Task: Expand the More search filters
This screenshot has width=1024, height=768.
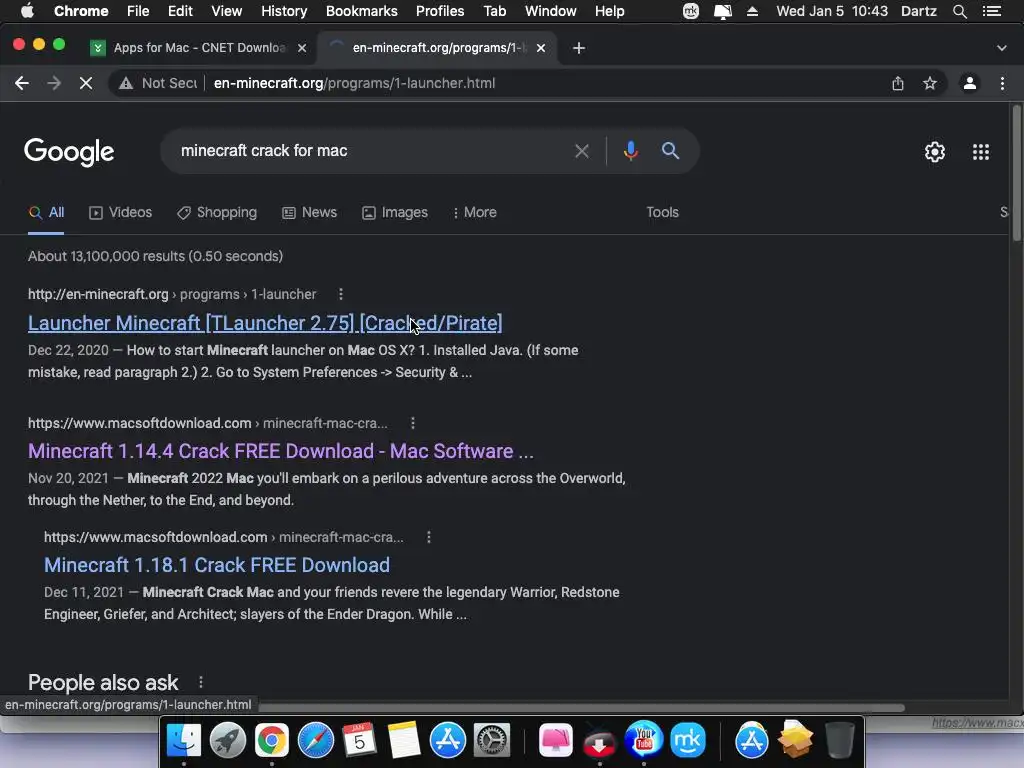Action: coord(475,212)
